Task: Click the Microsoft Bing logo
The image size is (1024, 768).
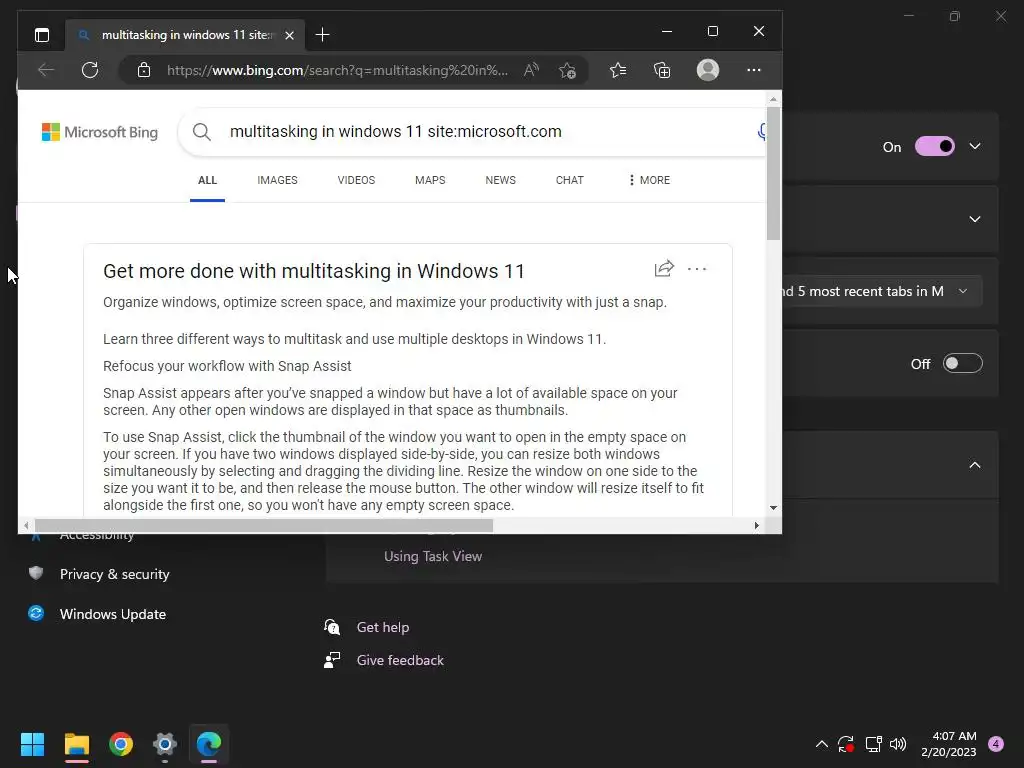Action: coord(100,132)
